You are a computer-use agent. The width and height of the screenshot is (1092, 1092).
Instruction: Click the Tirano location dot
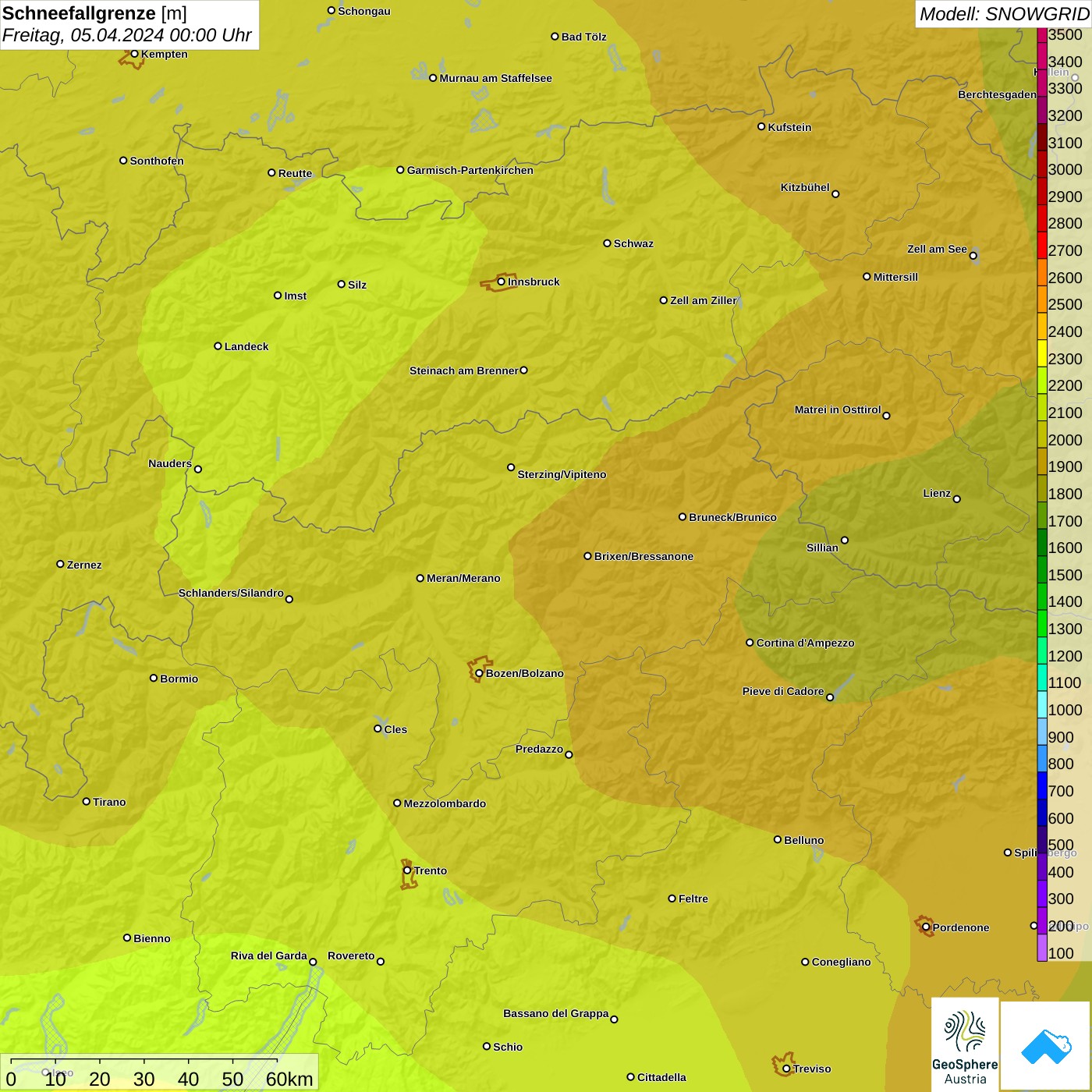coord(87,801)
